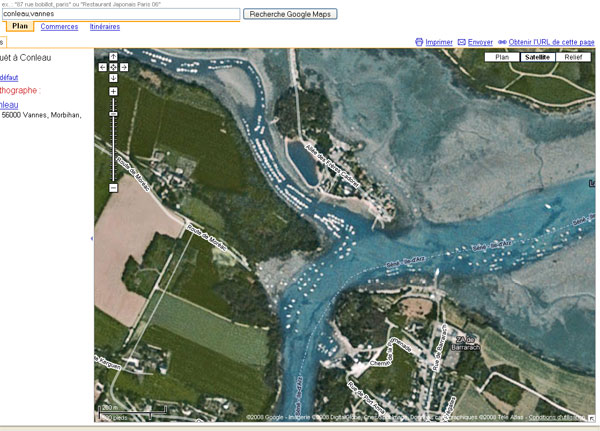Zoom out with the minus button

click(x=113, y=188)
